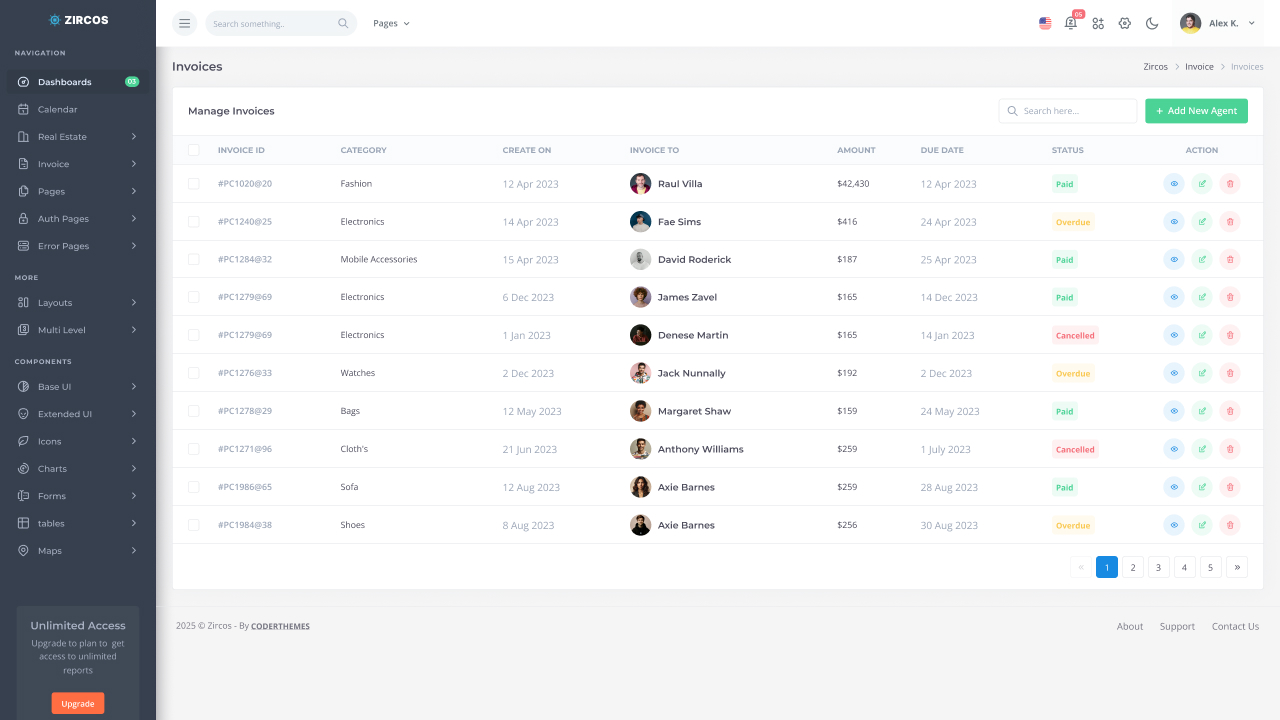Delete David Roderick invoice via trash icon
Viewport: 1280px width, 720px height.
click(1230, 259)
